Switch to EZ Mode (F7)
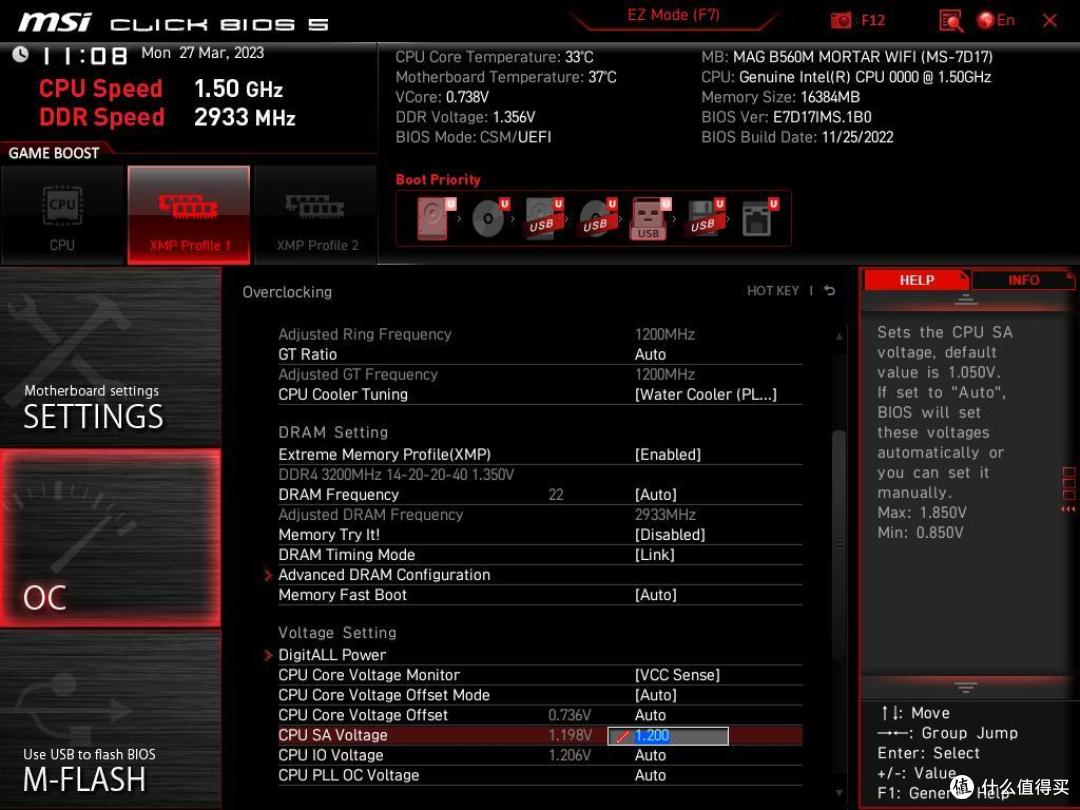This screenshot has height=810, width=1080. 673,15
